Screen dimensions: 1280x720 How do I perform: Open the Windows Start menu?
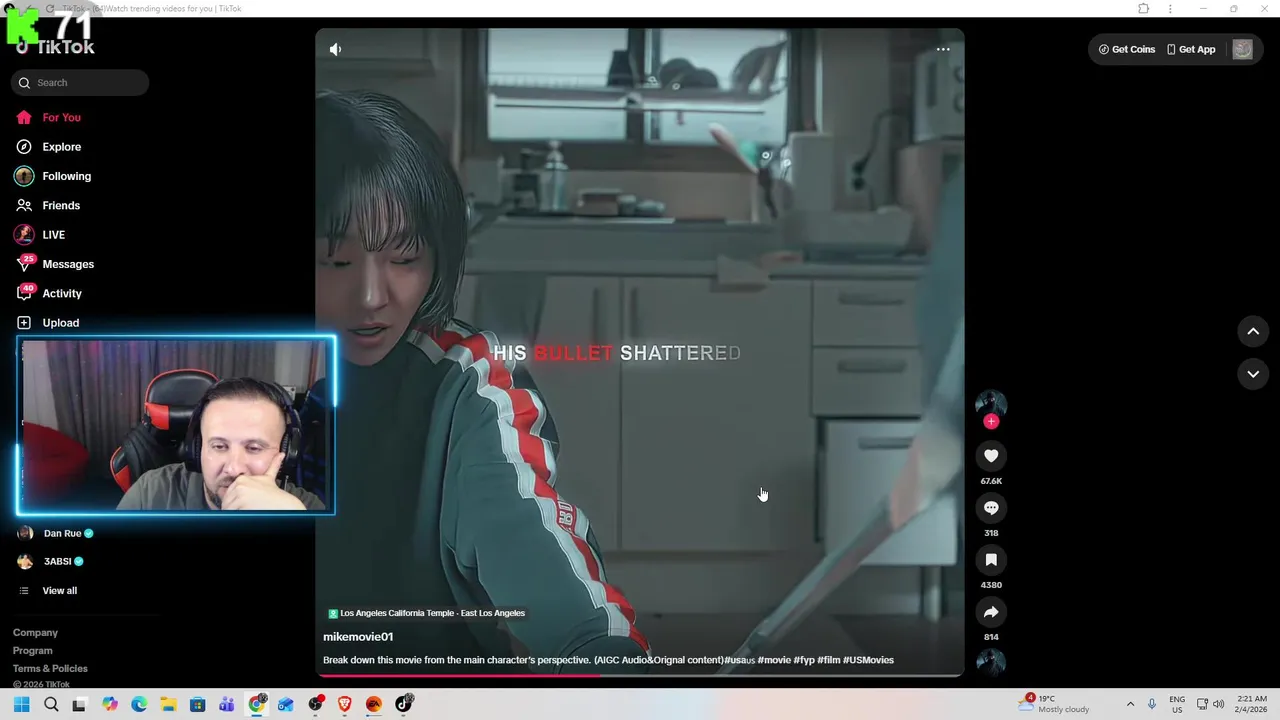point(22,704)
